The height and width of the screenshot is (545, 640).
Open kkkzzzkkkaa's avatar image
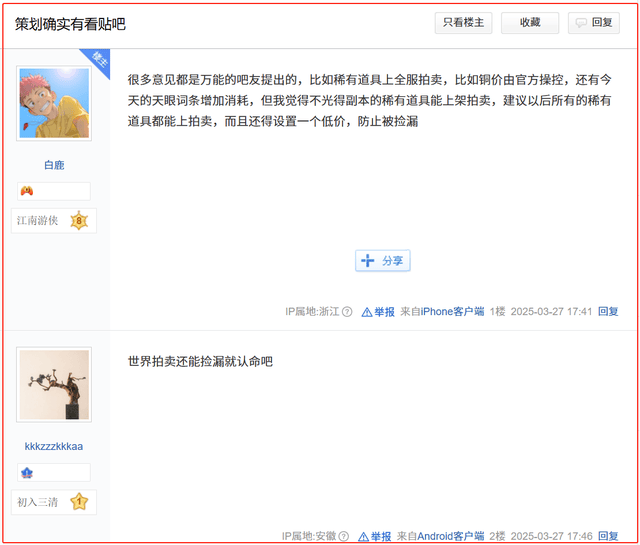(54, 385)
